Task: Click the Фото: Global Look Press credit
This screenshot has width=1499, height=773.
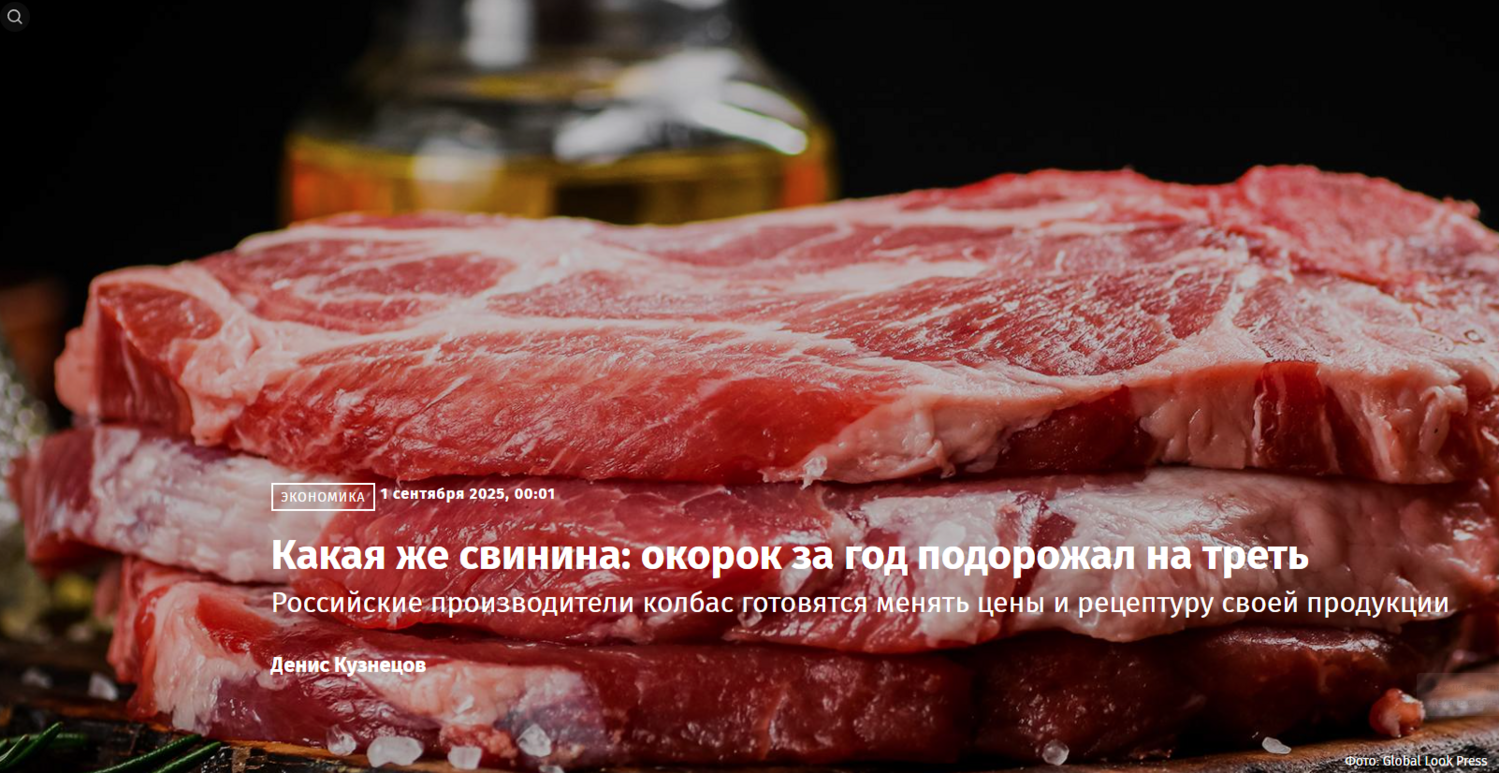Action: [x=1416, y=761]
